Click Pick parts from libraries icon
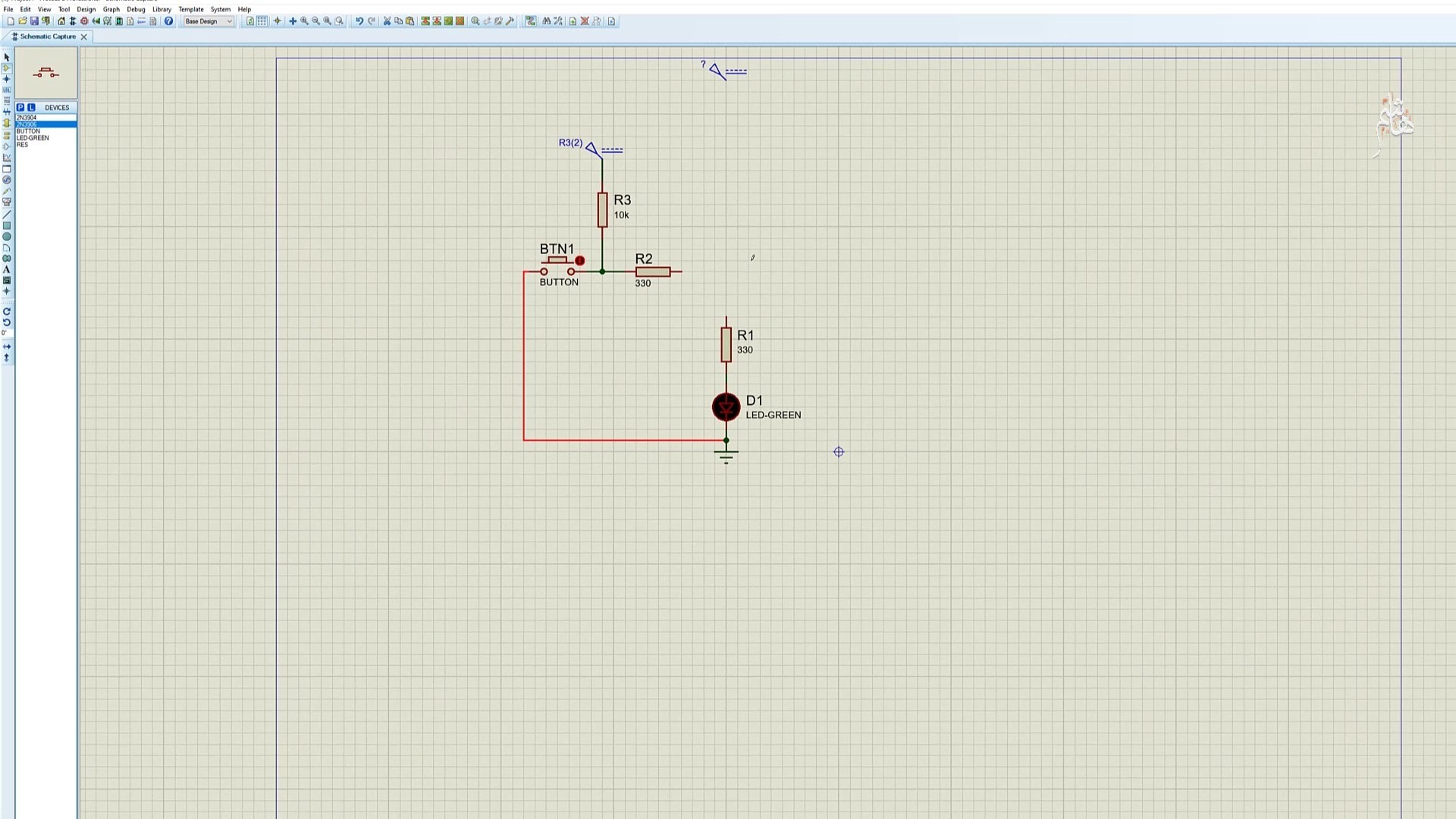The height and width of the screenshot is (819, 1456). click(x=475, y=21)
